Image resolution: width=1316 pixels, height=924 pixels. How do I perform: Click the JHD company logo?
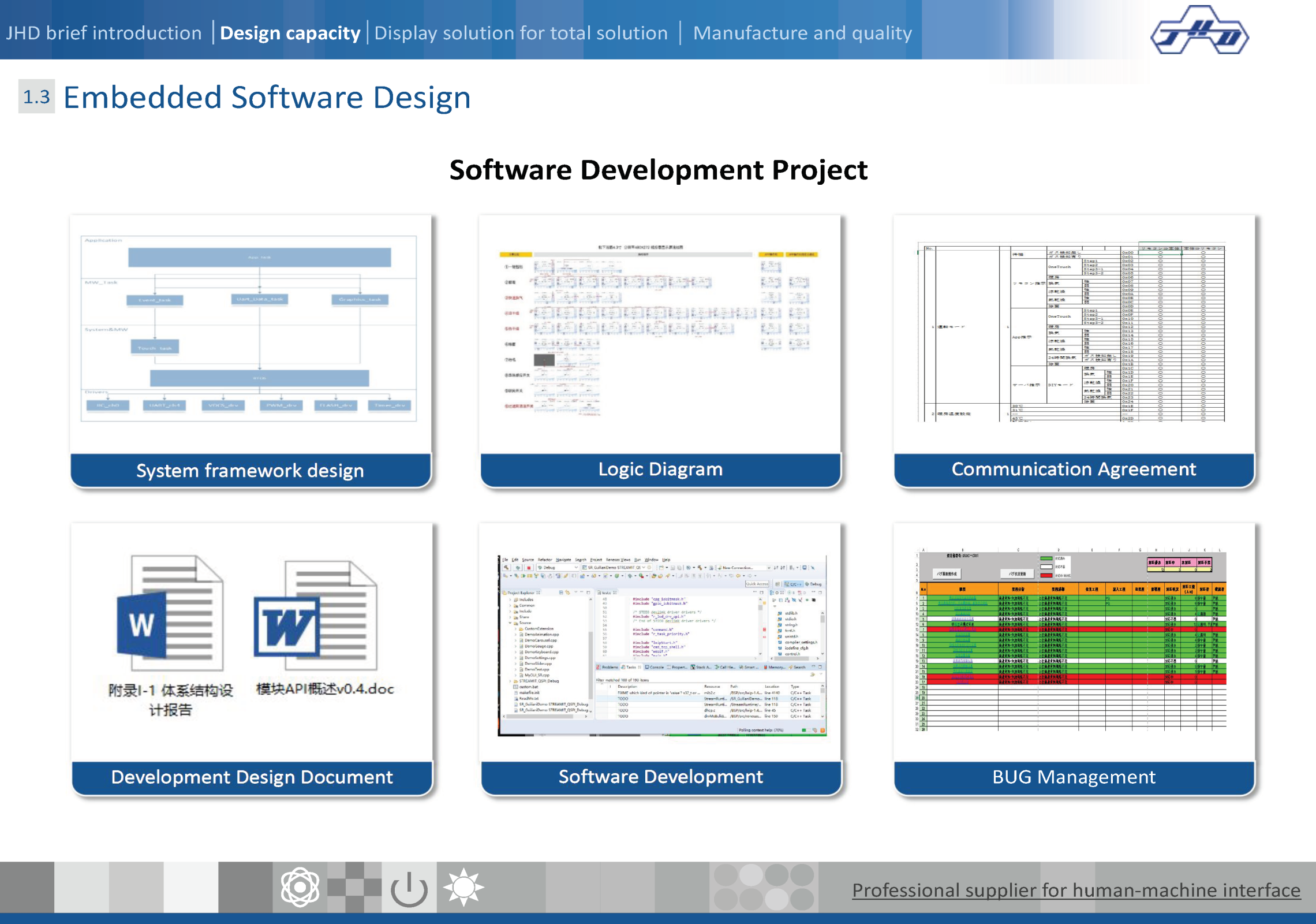click(1199, 31)
